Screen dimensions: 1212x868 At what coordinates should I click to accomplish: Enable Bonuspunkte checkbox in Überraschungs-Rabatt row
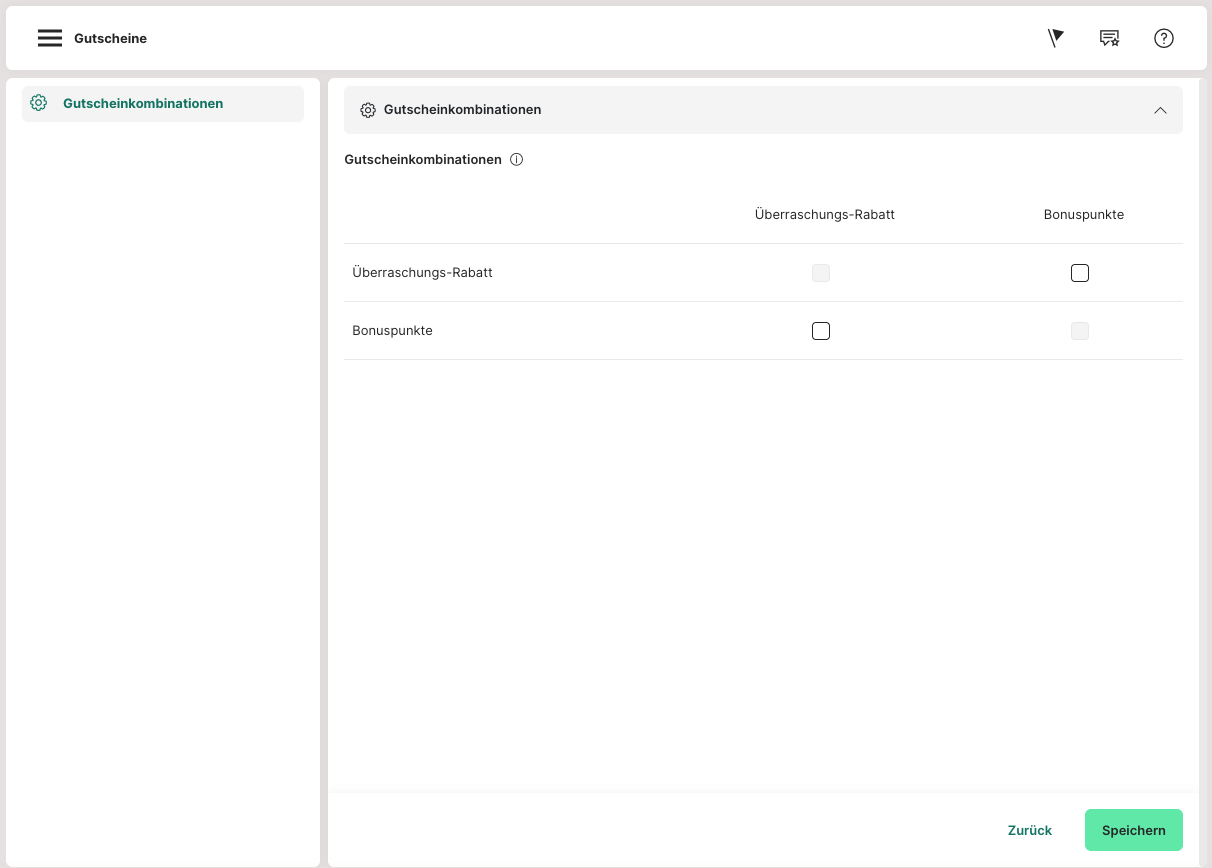coord(1079,273)
